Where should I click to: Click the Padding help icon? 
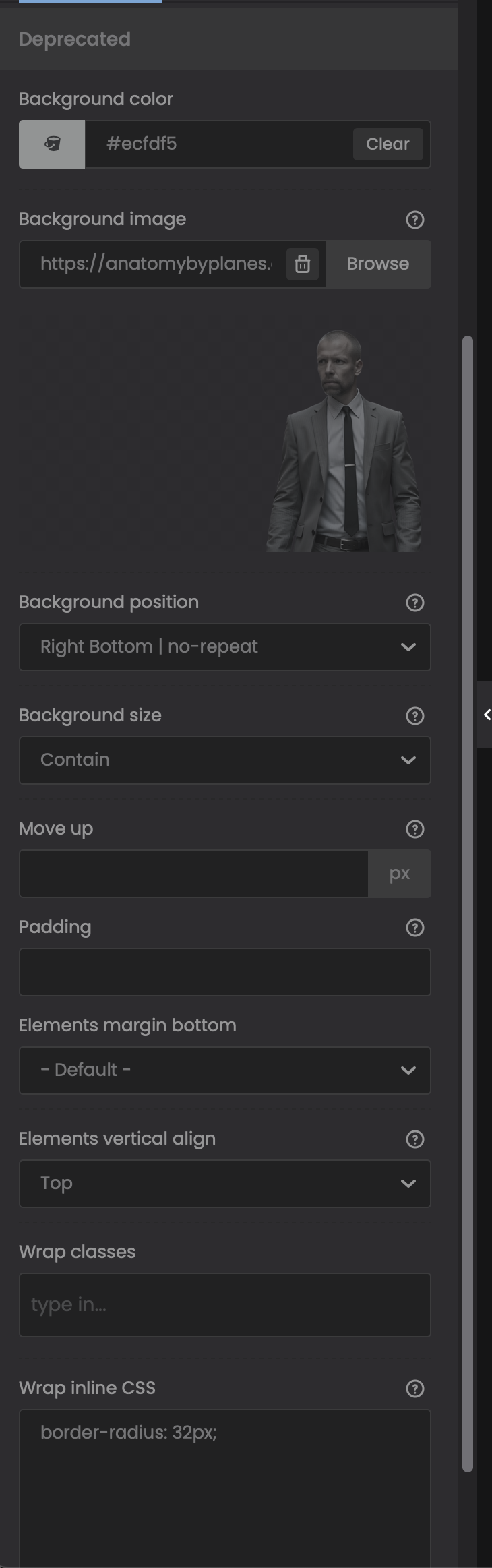click(x=415, y=928)
